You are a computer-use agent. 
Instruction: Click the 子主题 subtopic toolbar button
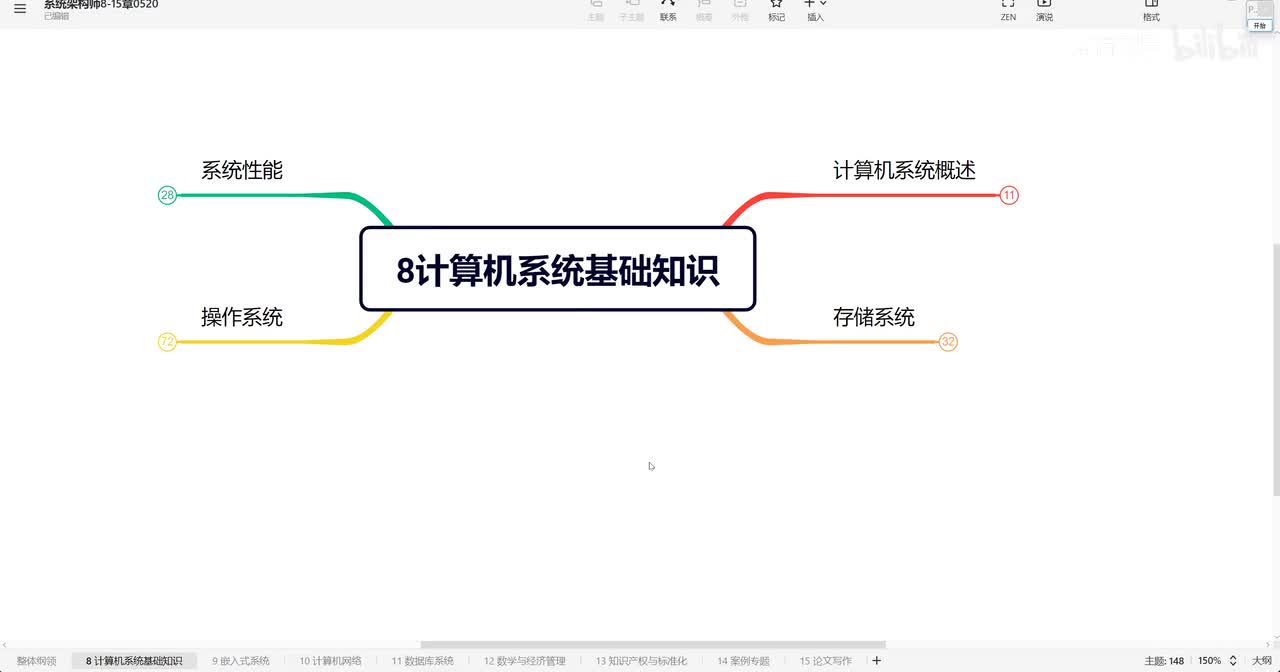(632, 10)
